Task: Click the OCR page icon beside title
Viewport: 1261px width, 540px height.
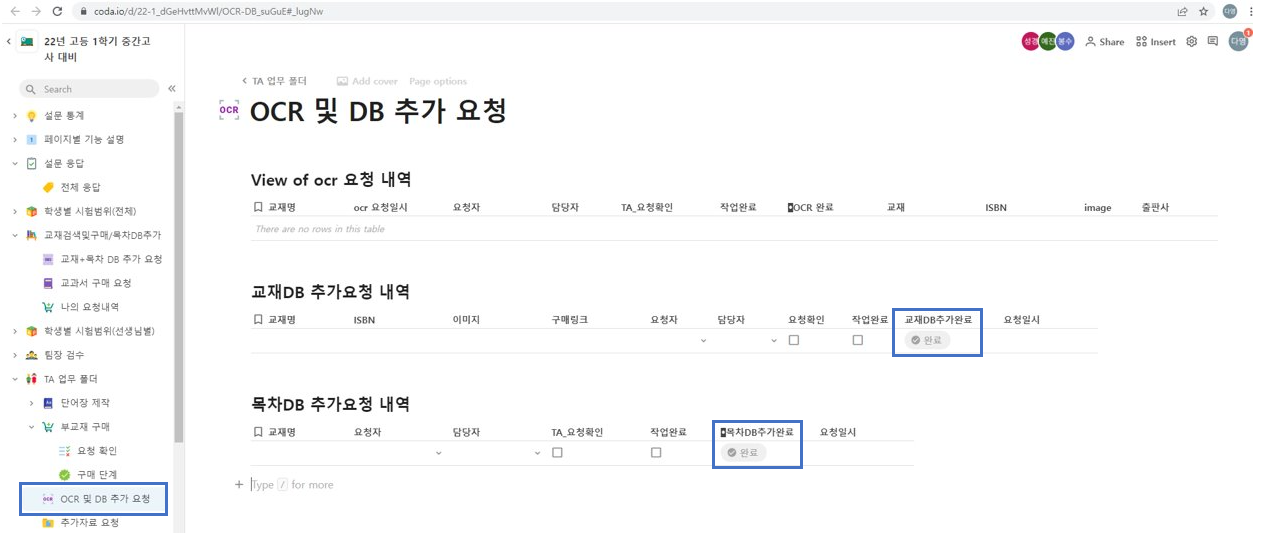Action: coord(229,110)
